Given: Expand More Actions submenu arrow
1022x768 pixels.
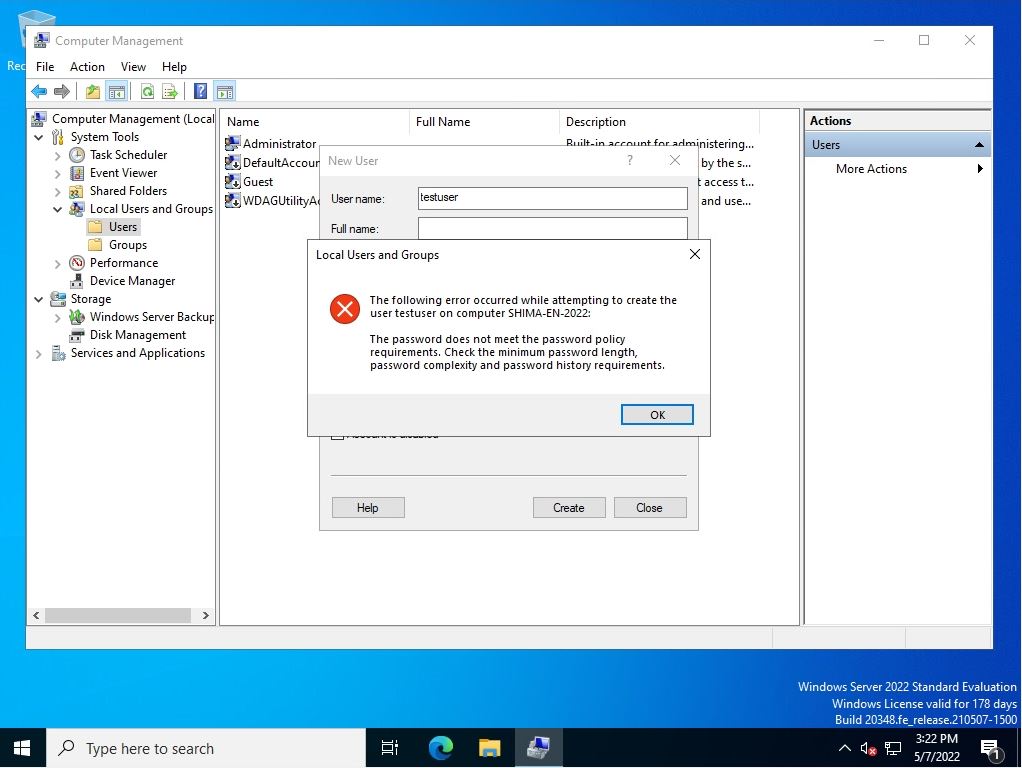Looking at the screenshot, I should (x=980, y=169).
